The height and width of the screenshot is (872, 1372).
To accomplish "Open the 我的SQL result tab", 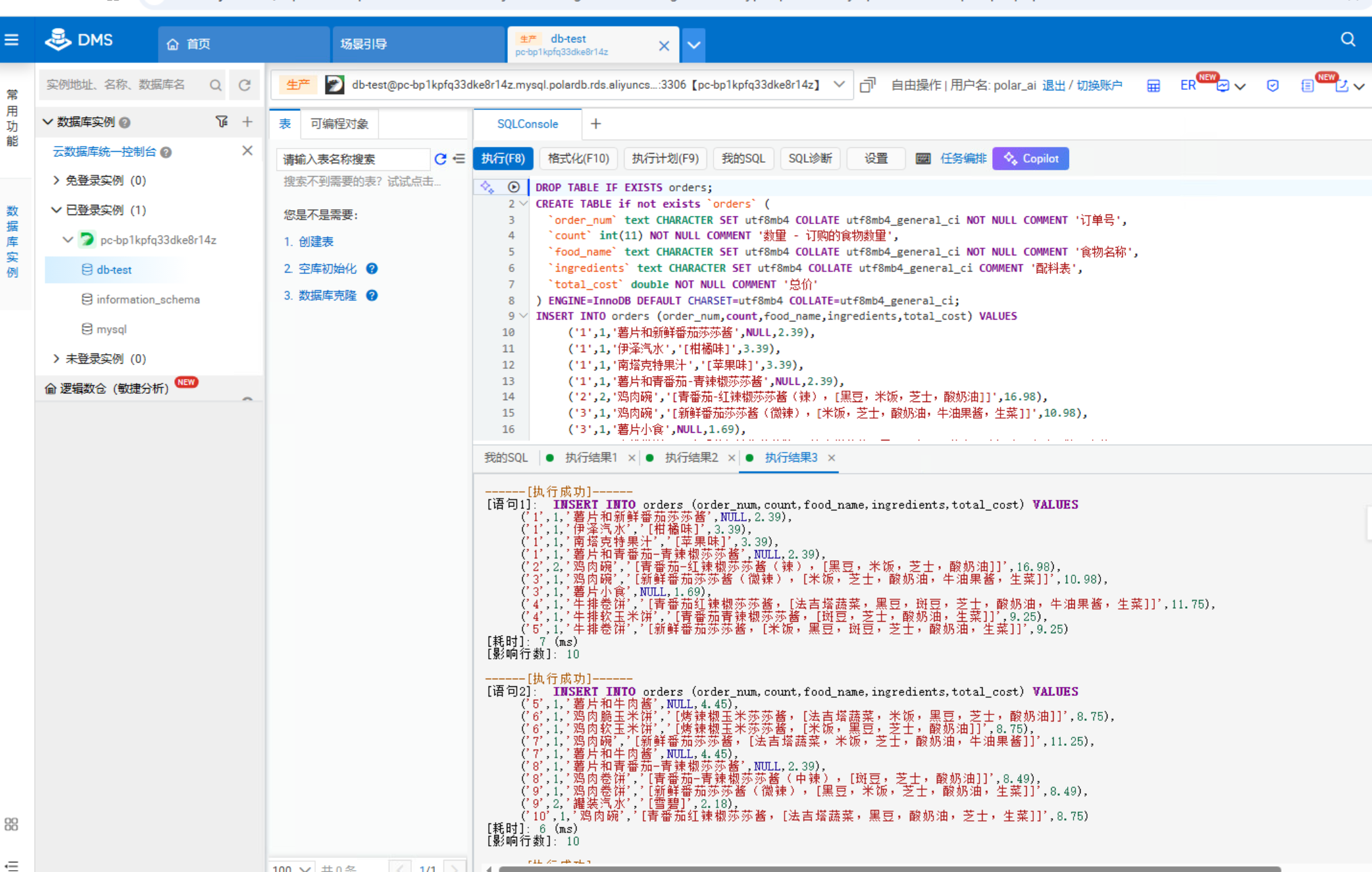I will (505, 458).
